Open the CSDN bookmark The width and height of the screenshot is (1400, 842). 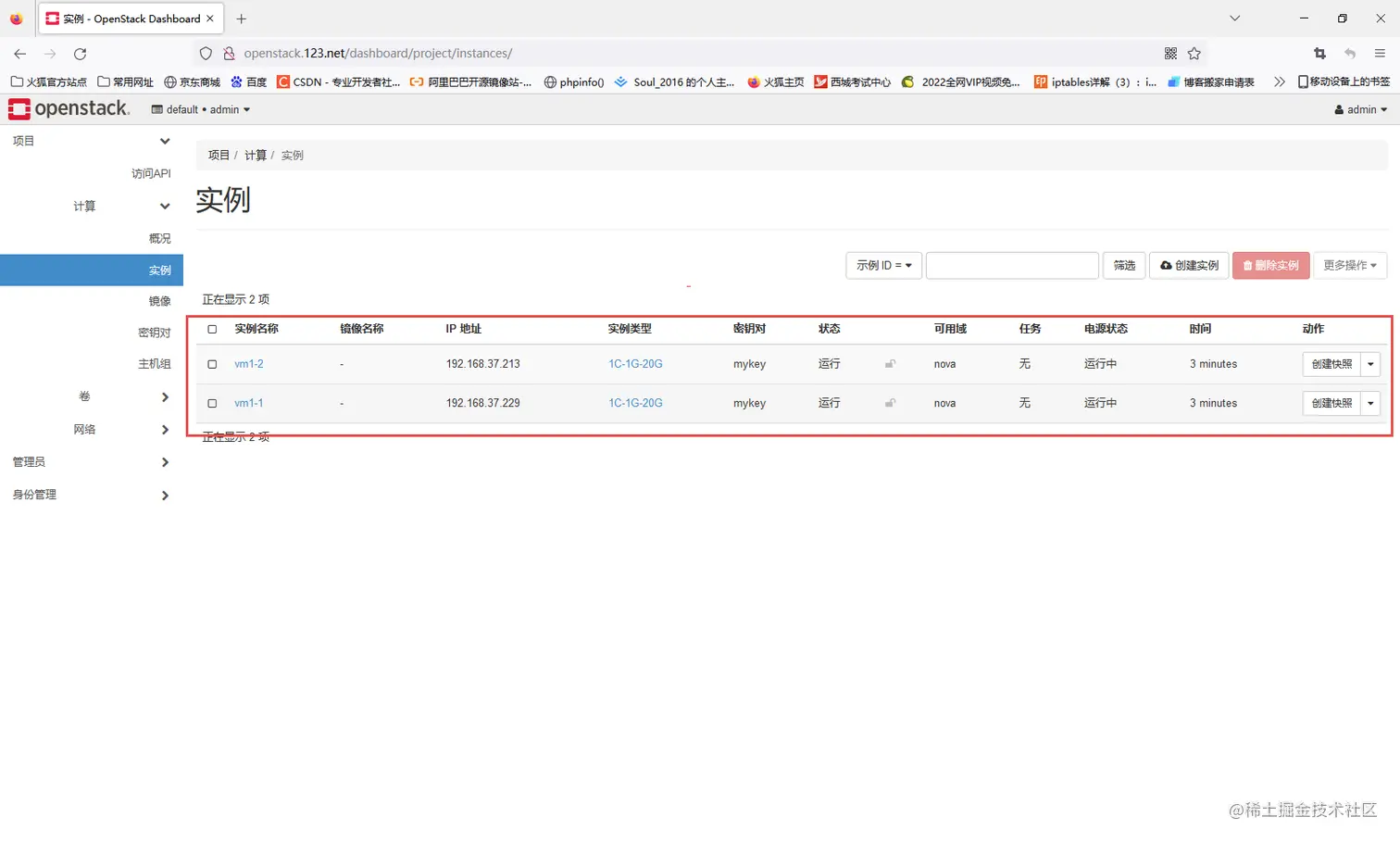coord(339,82)
